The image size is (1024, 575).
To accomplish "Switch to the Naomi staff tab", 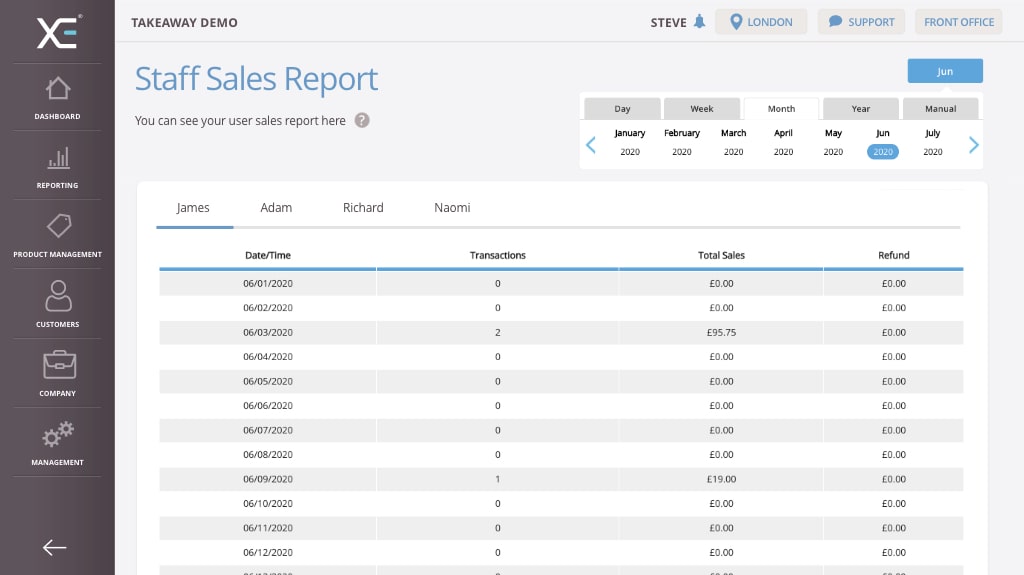I will tap(452, 208).
